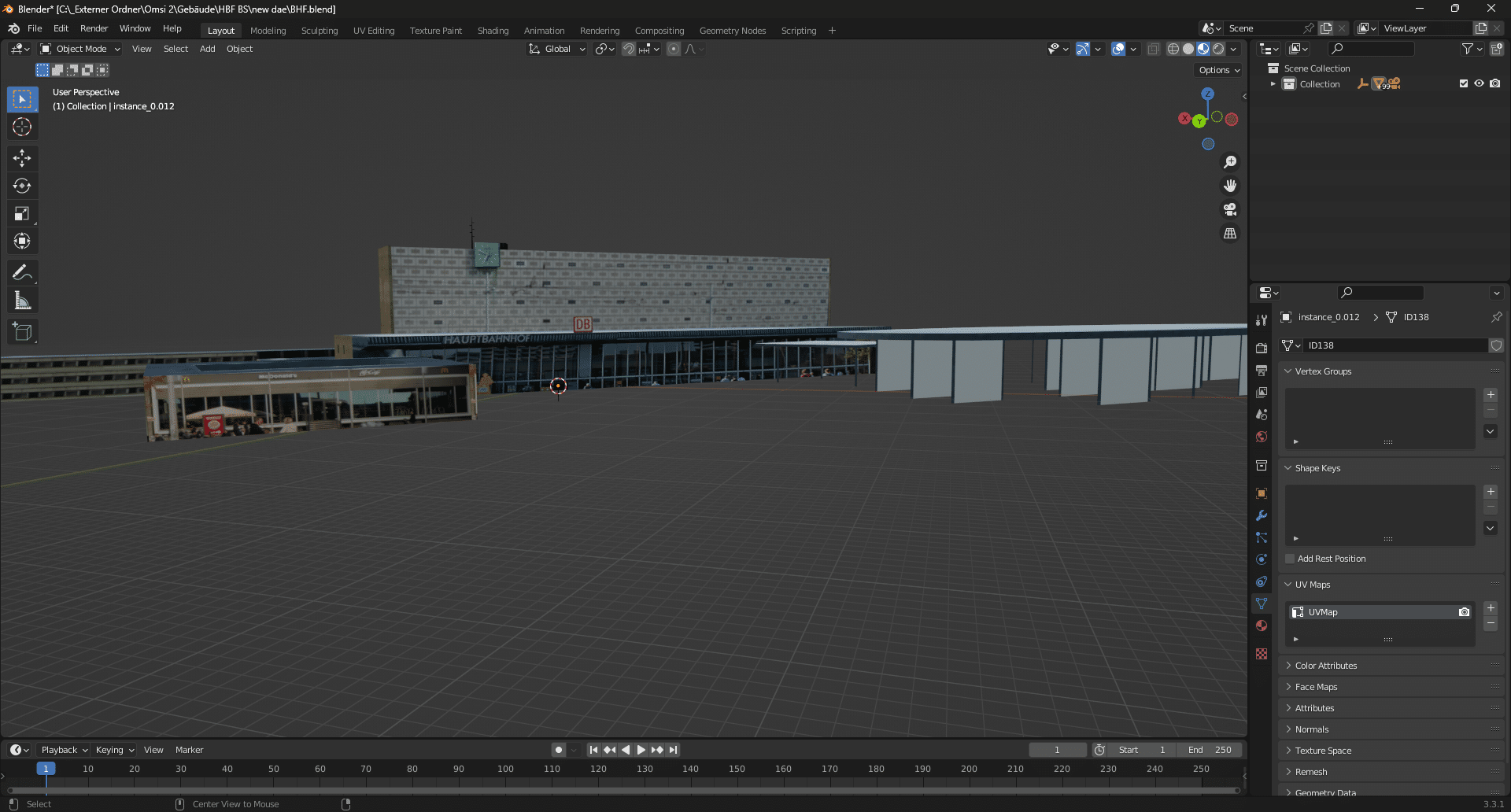
Task: Select the Move tool in toolbar
Action: [x=22, y=158]
